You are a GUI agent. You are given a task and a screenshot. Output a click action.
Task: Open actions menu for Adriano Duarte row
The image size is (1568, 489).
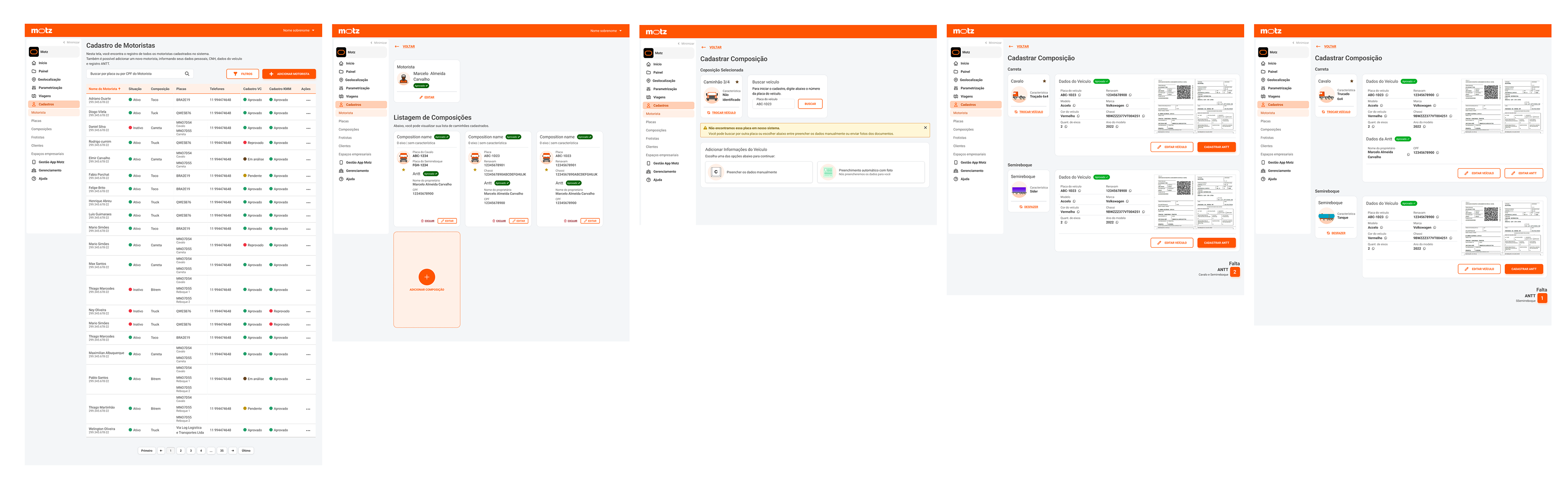click(x=308, y=100)
